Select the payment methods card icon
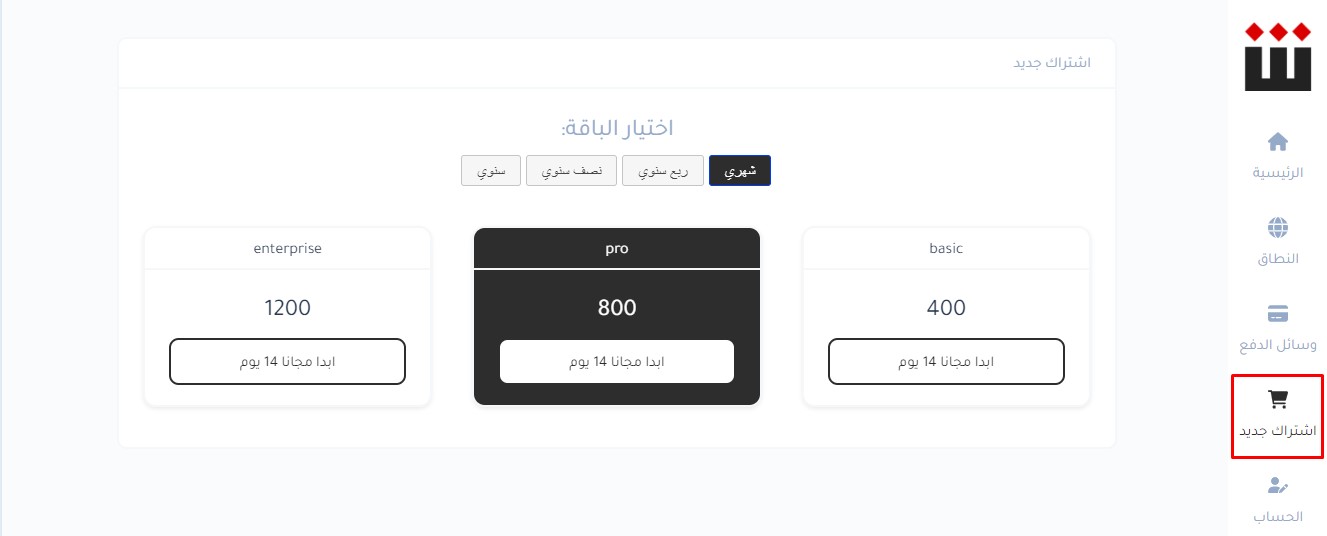This screenshot has height=536, width=1327. pos(1277,313)
